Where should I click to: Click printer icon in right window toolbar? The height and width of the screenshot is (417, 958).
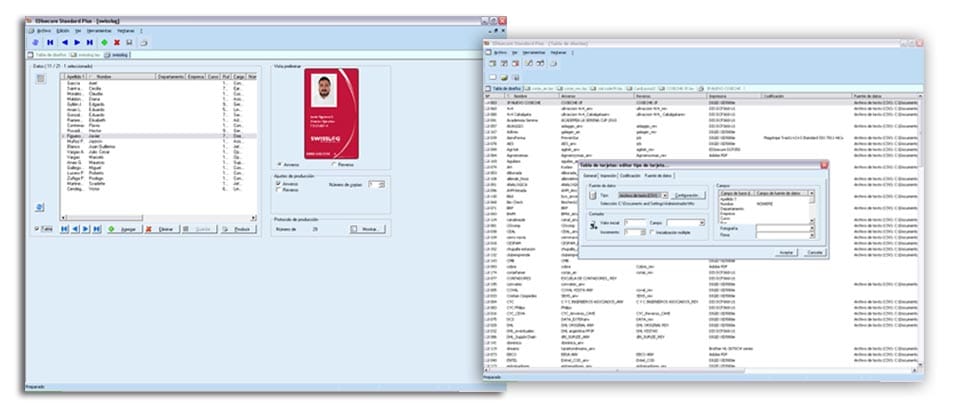(553, 63)
